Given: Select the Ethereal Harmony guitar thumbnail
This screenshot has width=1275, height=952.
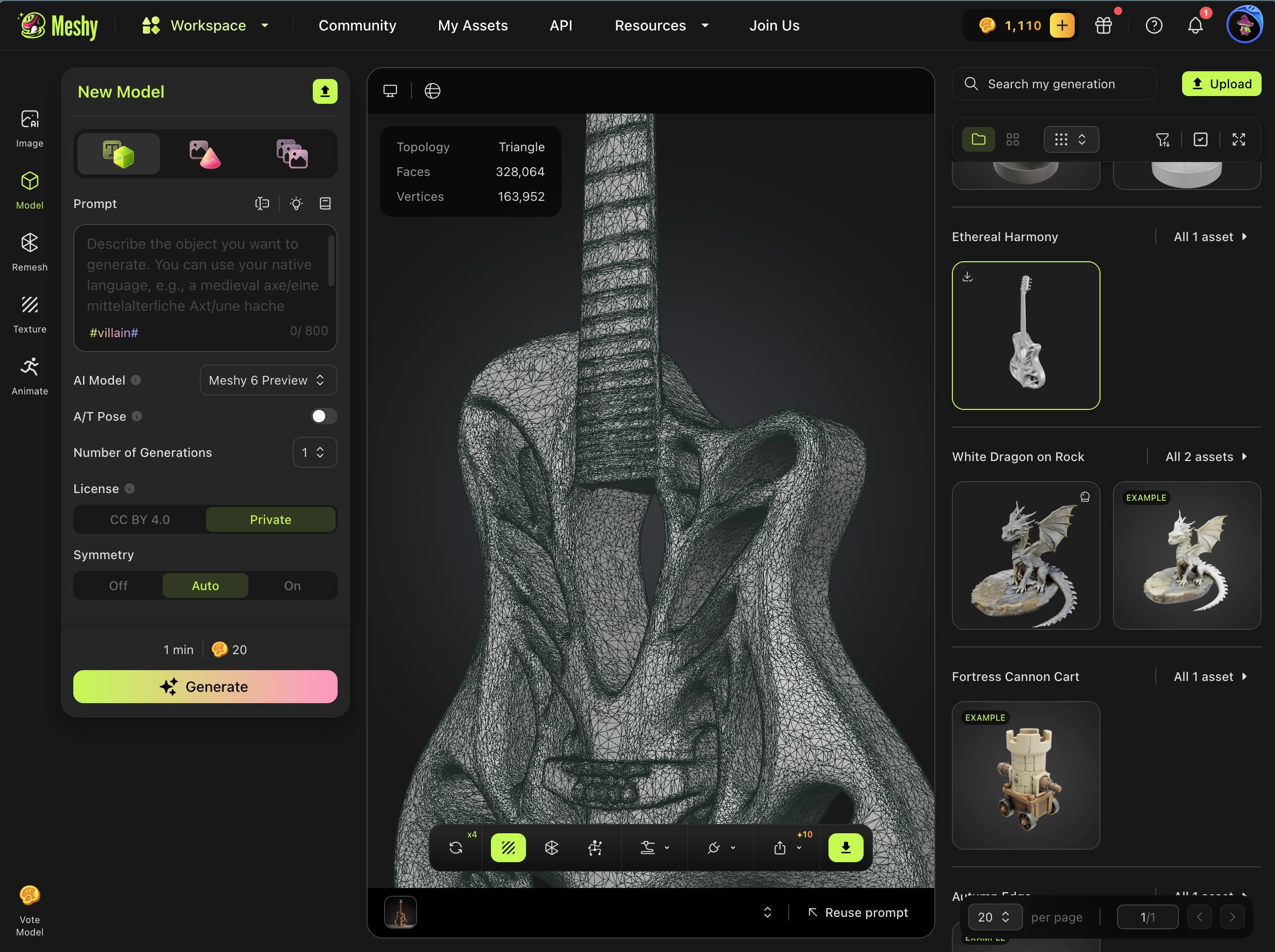Looking at the screenshot, I should click(x=1026, y=336).
